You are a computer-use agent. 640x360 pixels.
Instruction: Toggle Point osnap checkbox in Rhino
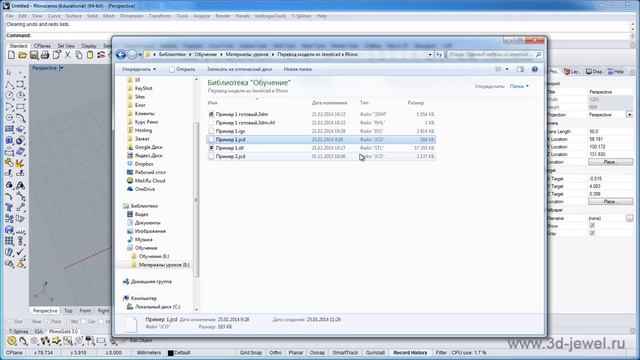click(47, 322)
